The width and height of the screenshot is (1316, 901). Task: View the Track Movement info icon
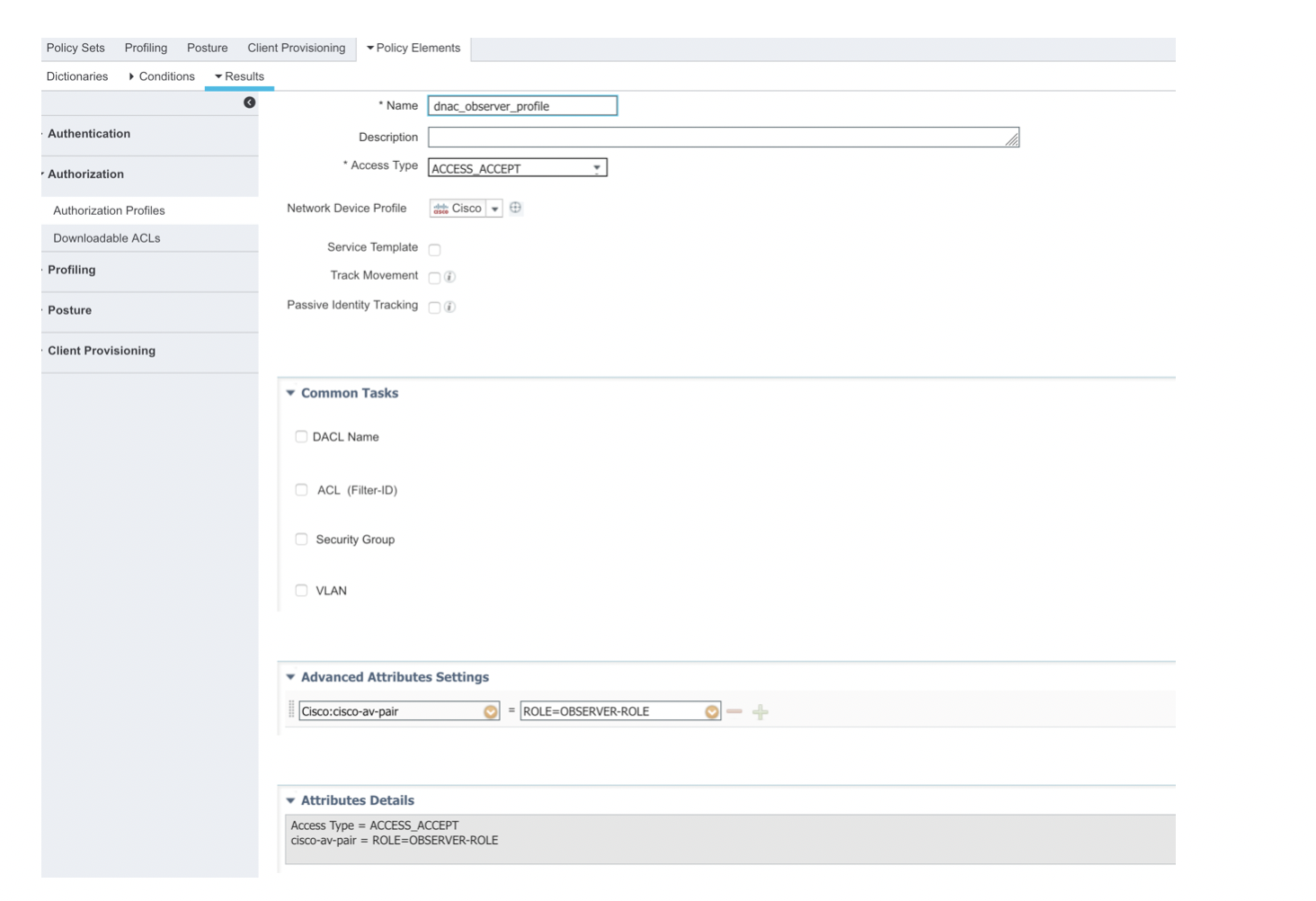[x=449, y=277]
